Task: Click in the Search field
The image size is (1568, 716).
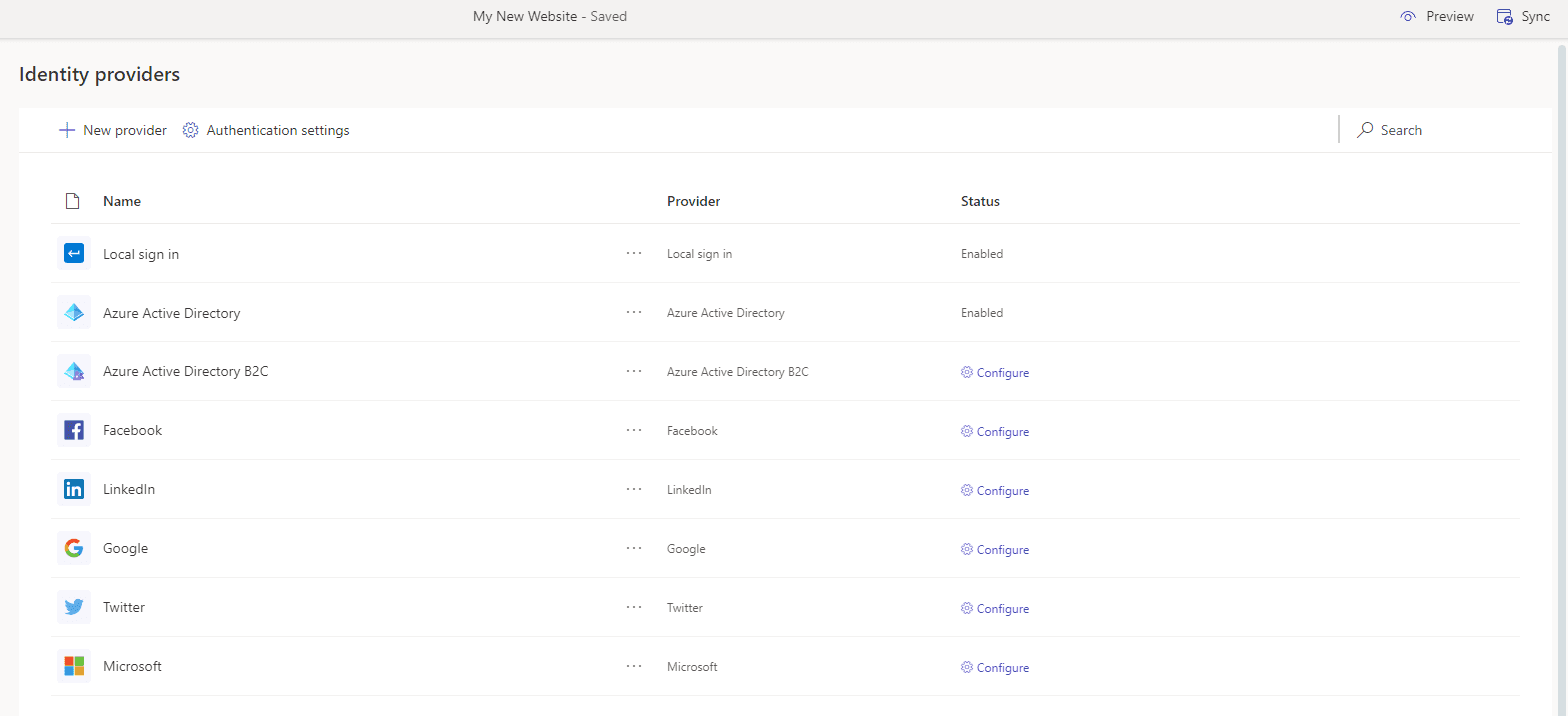Action: click(x=1440, y=130)
